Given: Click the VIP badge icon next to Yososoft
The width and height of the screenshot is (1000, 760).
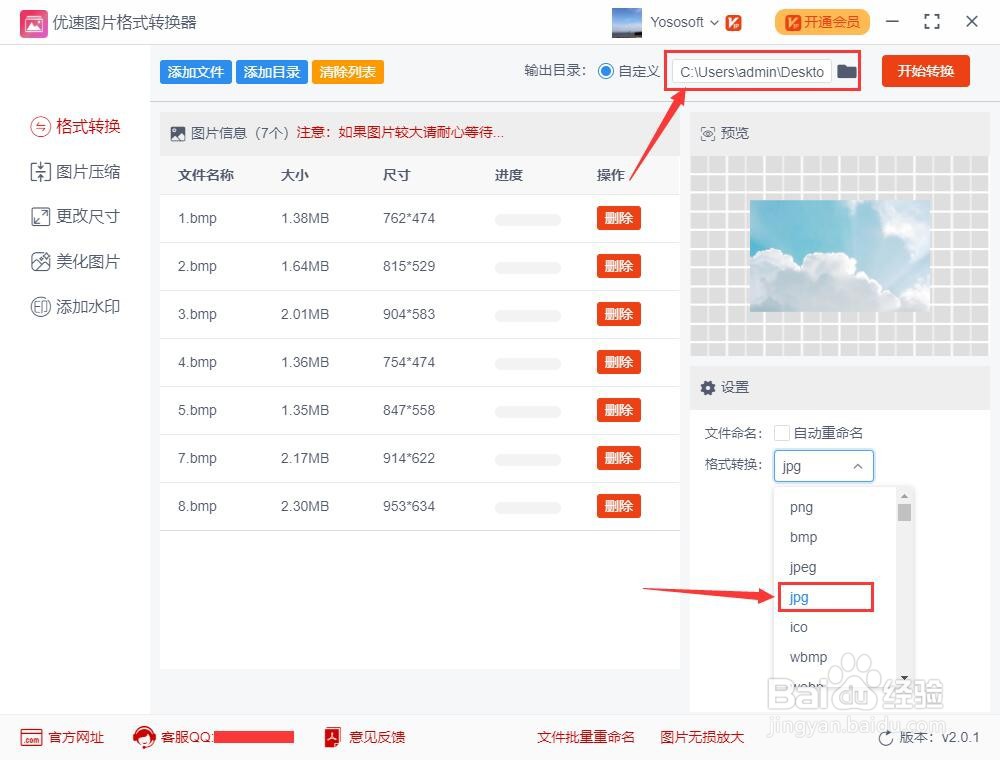Looking at the screenshot, I should click(733, 23).
